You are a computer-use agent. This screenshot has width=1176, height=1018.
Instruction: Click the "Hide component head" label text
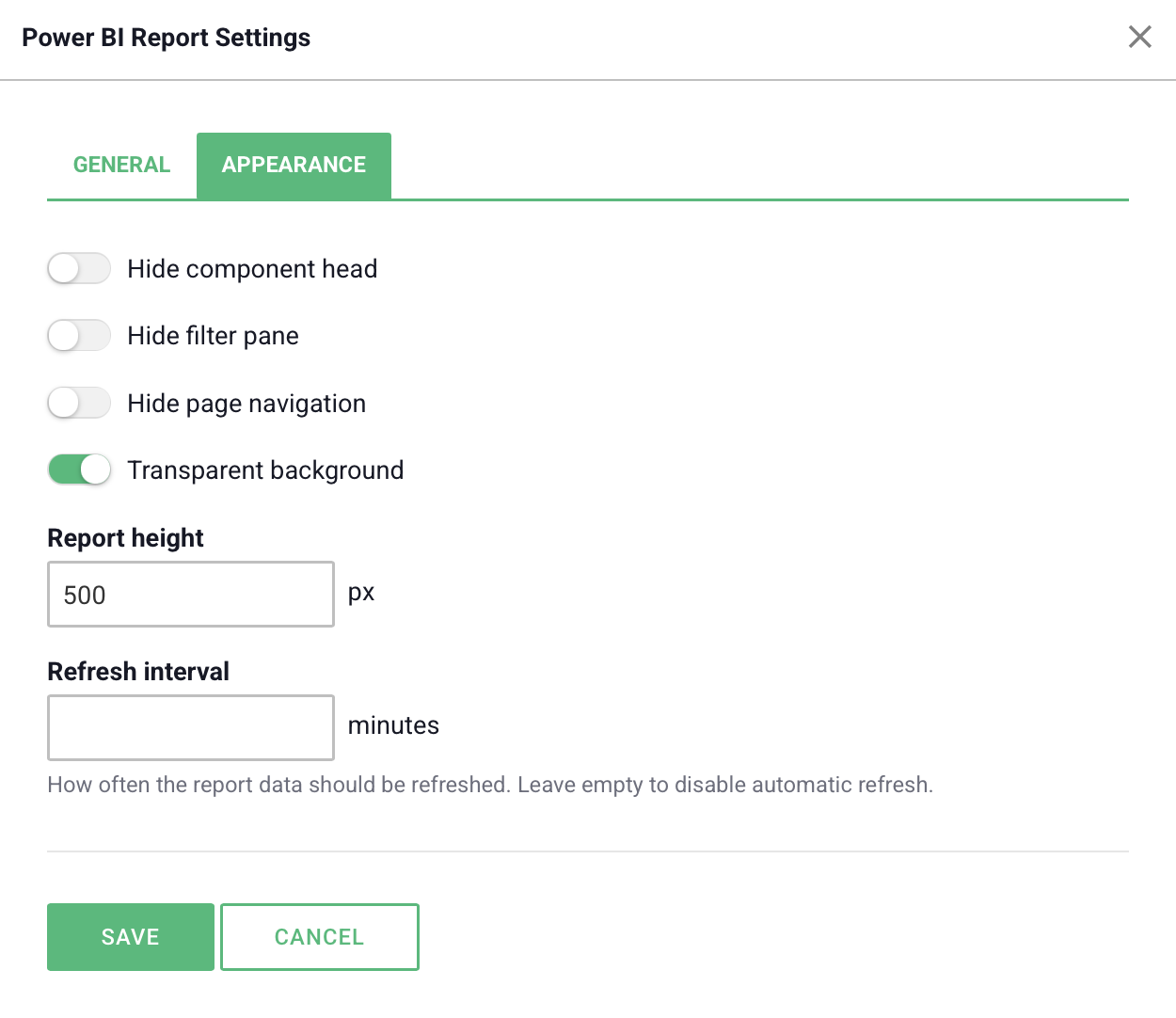point(252,269)
